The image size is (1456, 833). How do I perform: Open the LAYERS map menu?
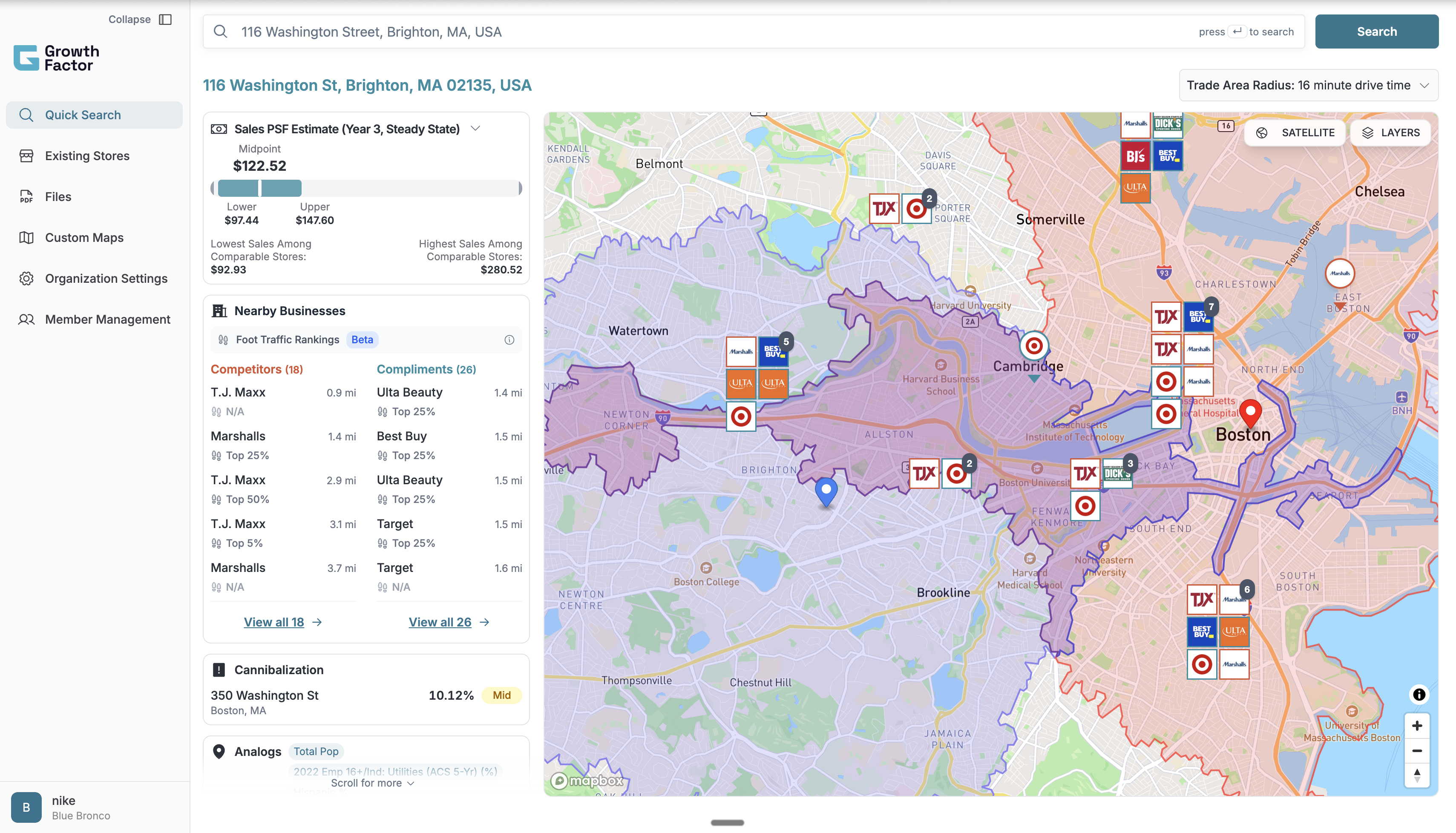click(1390, 133)
